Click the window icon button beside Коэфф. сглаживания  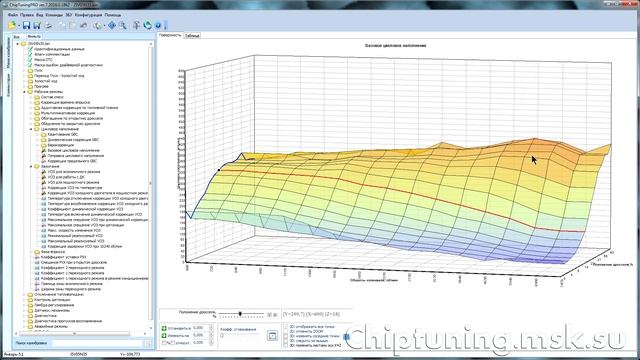pos(272,336)
